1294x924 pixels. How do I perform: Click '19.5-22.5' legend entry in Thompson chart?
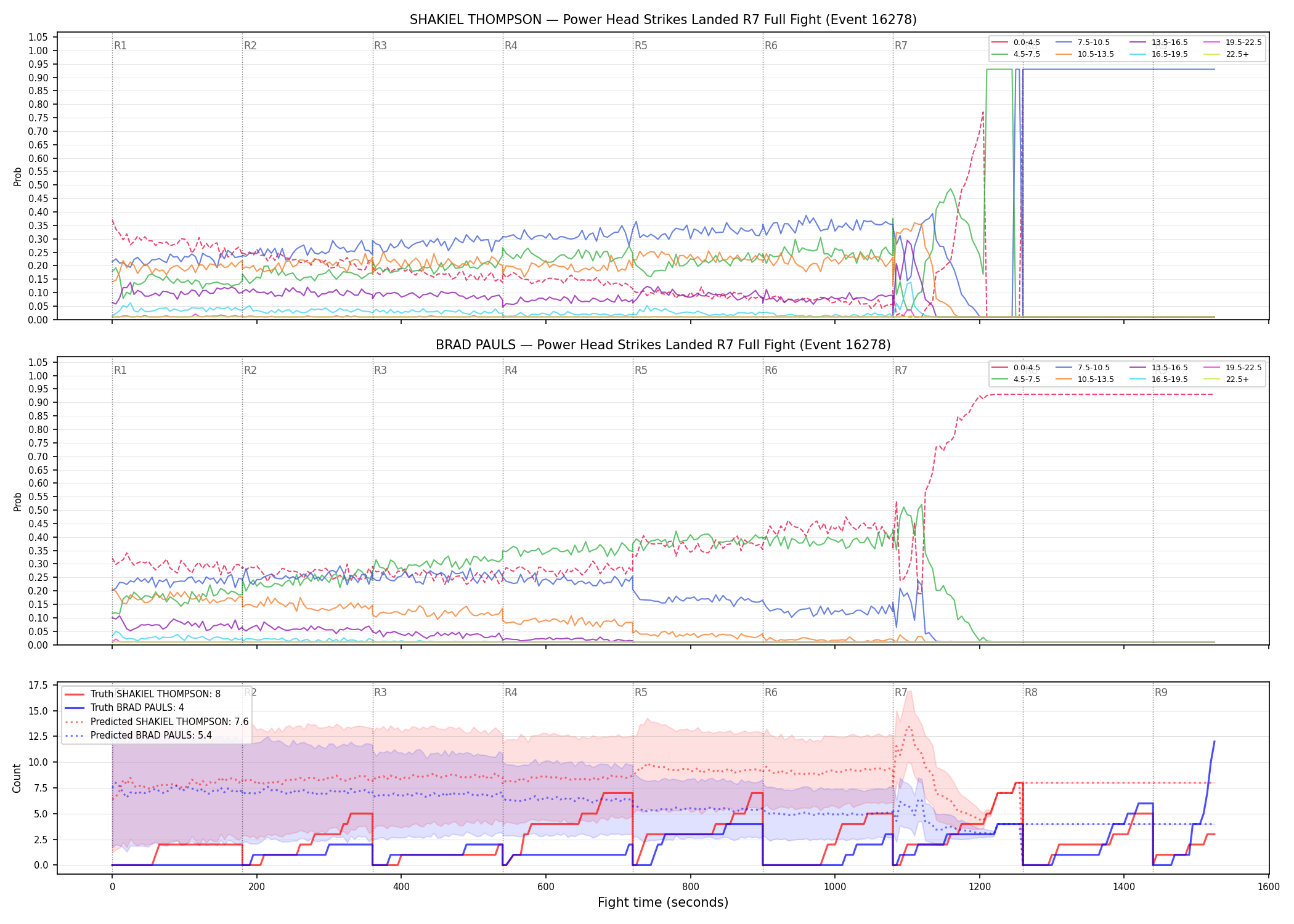coord(1233,43)
